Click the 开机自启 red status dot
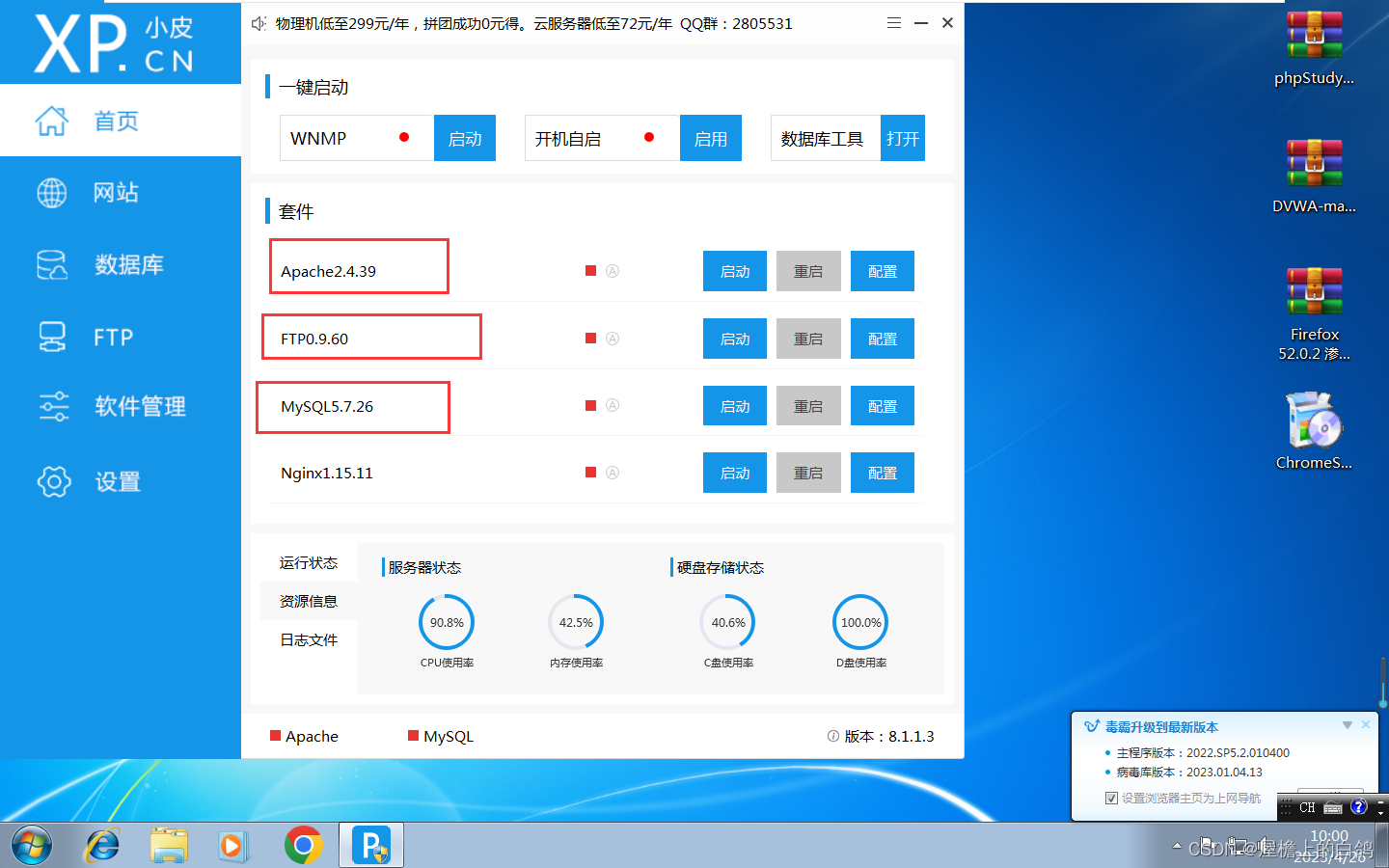 tap(649, 138)
